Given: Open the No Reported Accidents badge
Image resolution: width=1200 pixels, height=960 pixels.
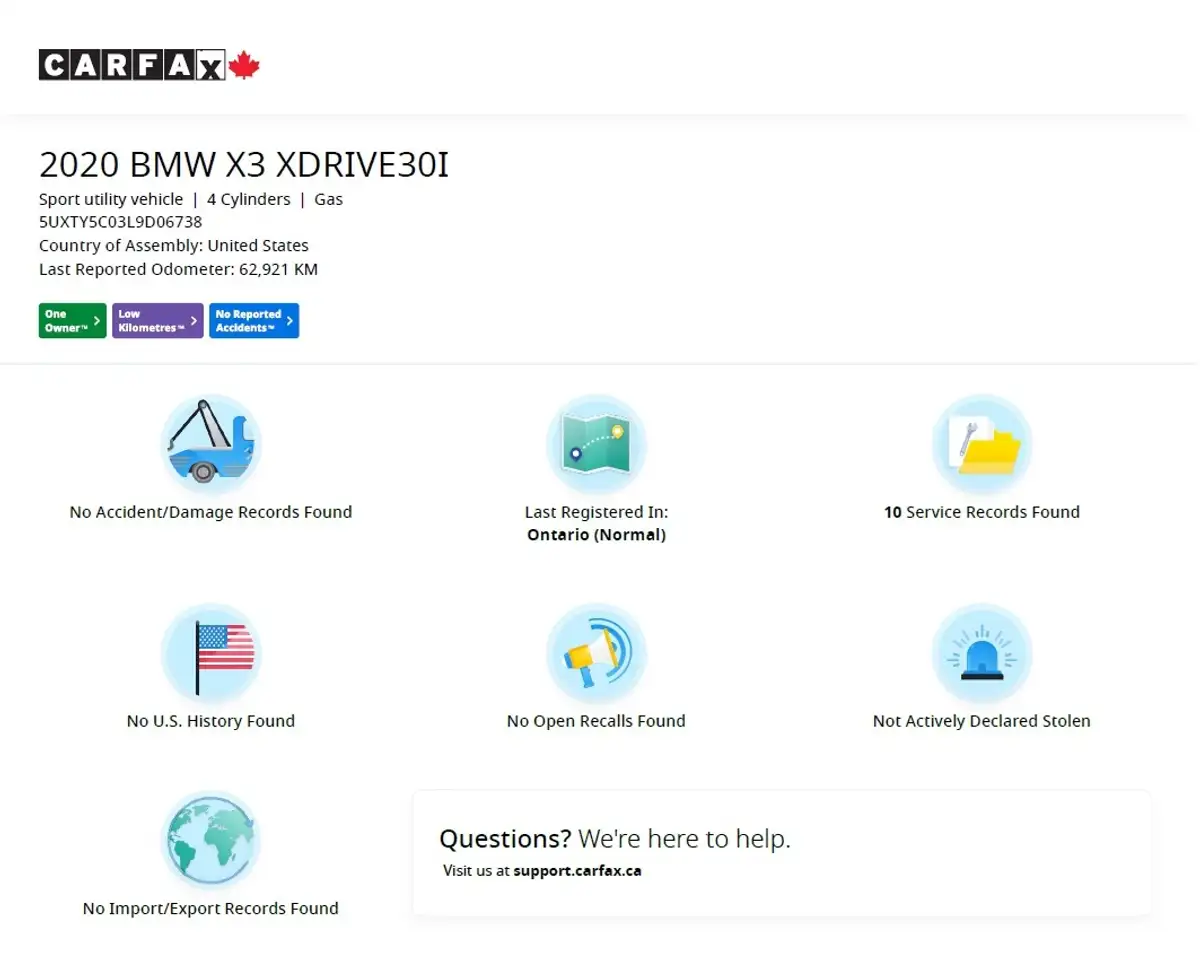Looking at the screenshot, I should pos(254,321).
